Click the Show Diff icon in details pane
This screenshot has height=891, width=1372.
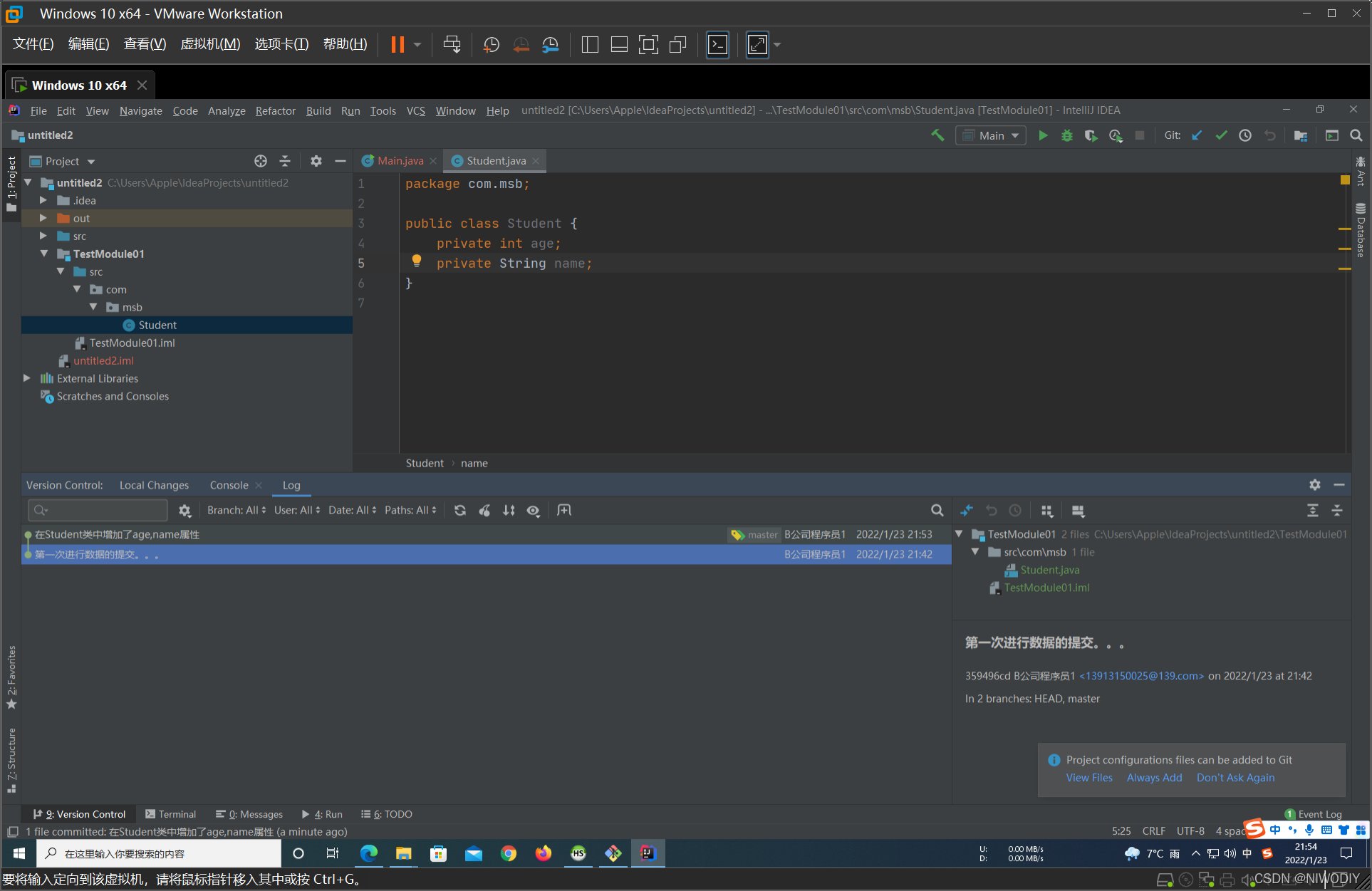pyautogui.click(x=967, y=511)
